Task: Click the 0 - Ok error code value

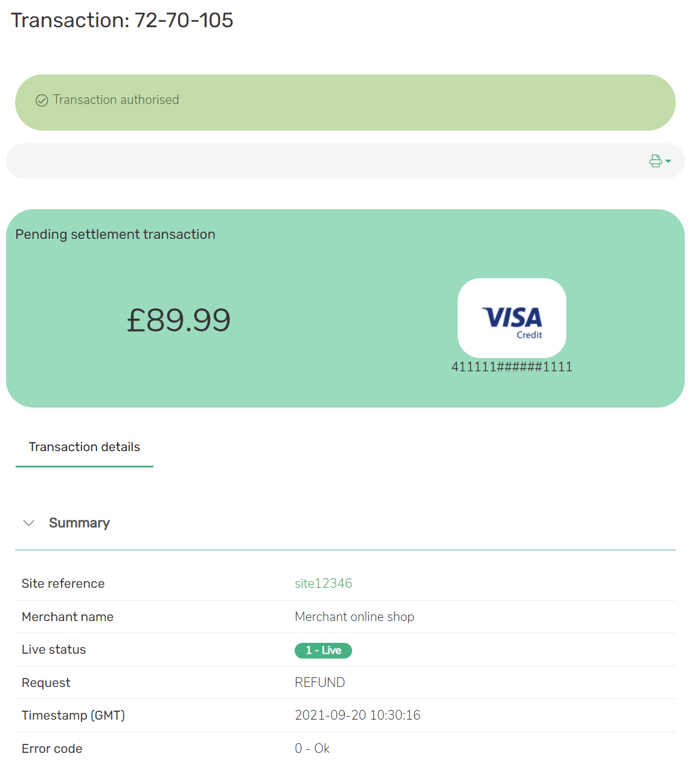Action: pyautogui.click(x=312, y=749)
